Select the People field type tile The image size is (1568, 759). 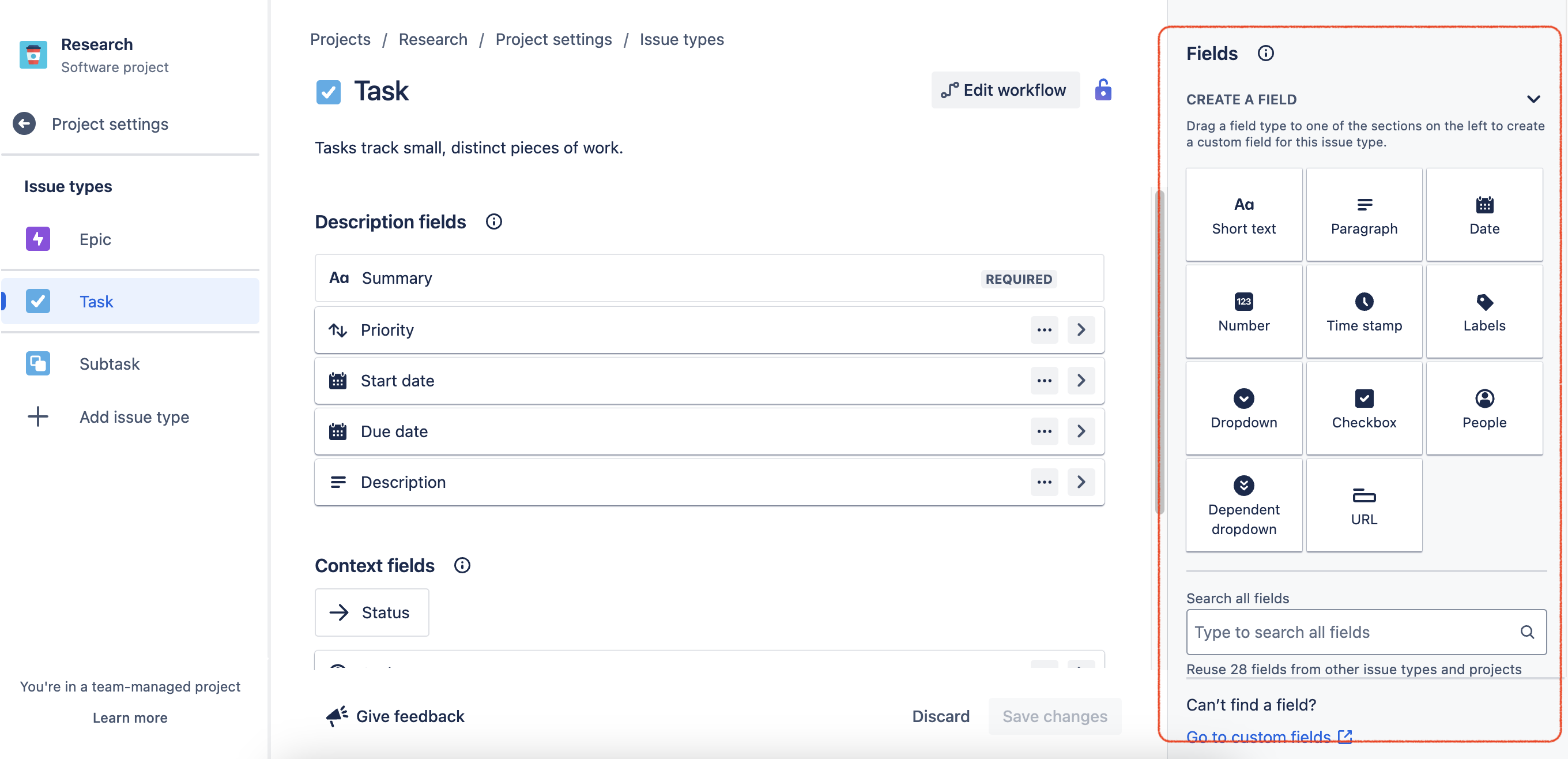[x=1484, y=408]
